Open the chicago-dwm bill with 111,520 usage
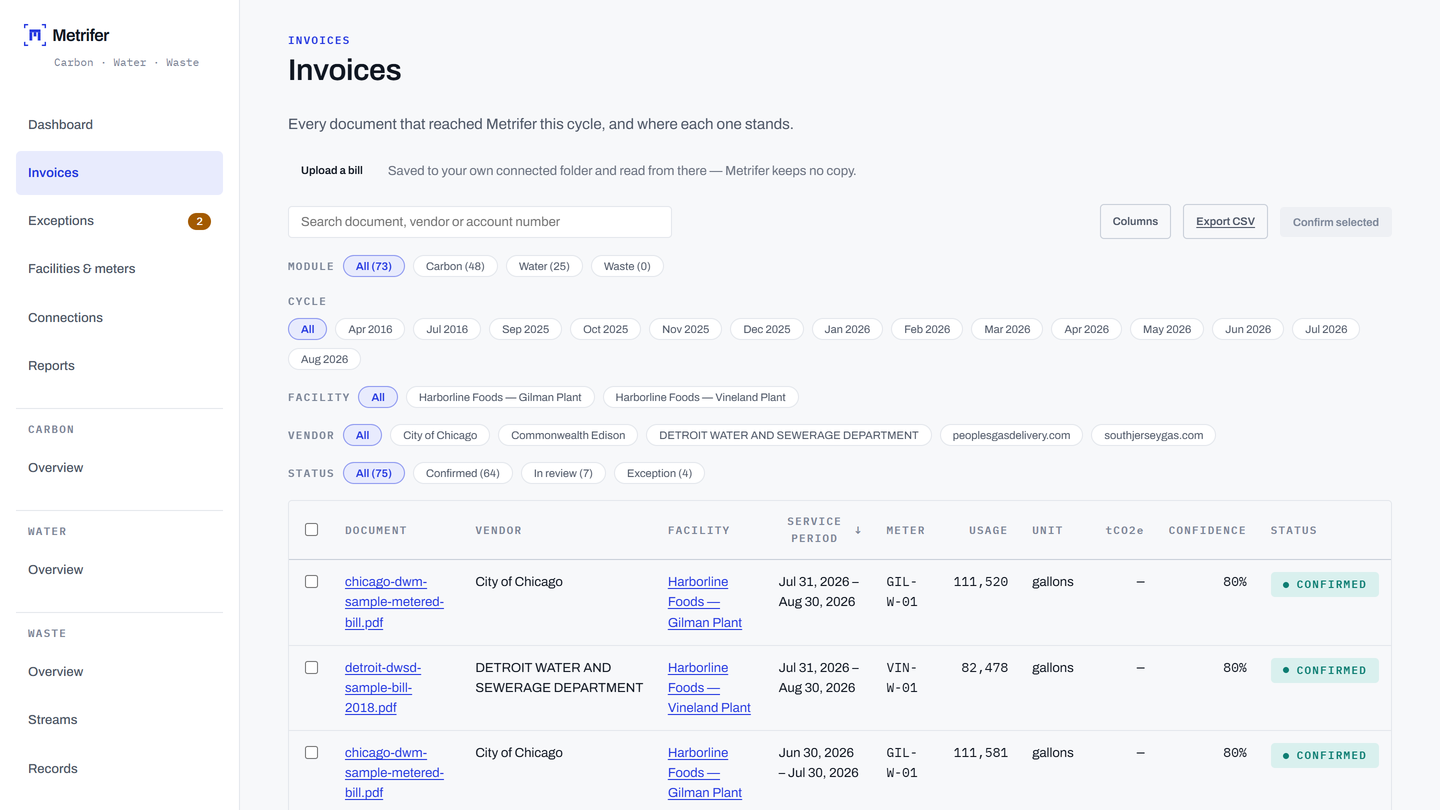Image resolution: width=1440 pixels, height=810 pixels. coord(394,602)
